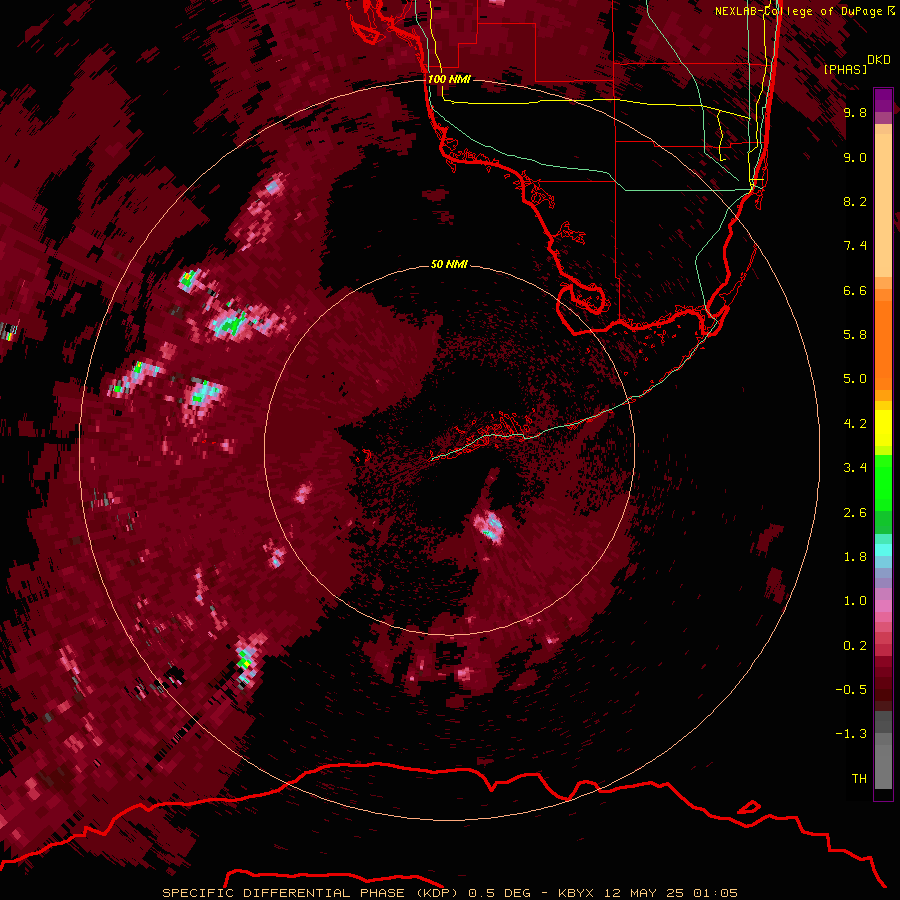Click the 4.2 legend value
This screenshot has width=900, height=900.
tap(855, 424)
